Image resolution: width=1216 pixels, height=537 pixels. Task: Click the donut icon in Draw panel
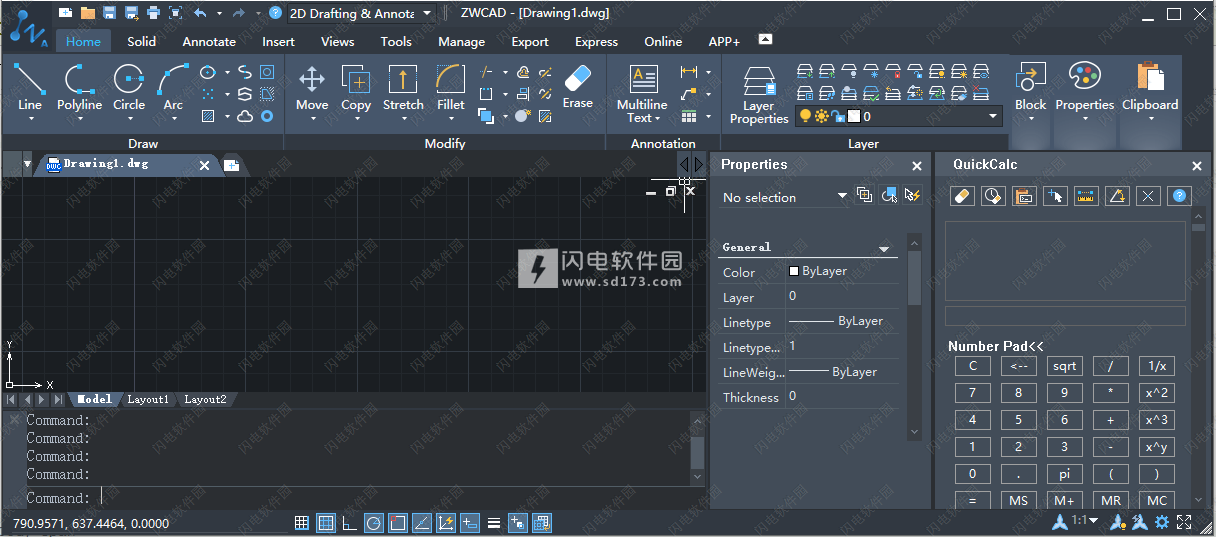point(267,116)
